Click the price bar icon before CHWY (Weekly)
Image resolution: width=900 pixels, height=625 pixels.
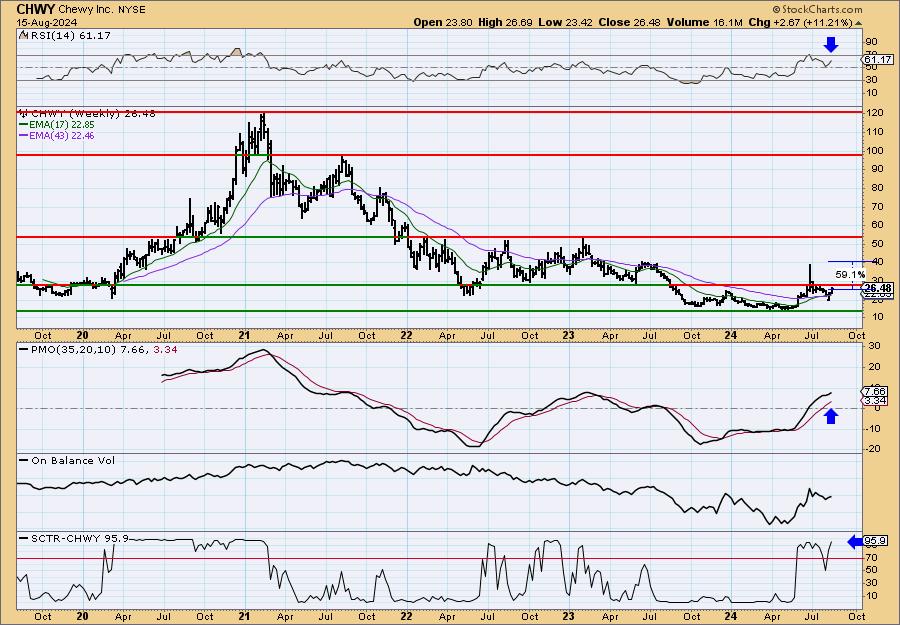click(24, 113)
